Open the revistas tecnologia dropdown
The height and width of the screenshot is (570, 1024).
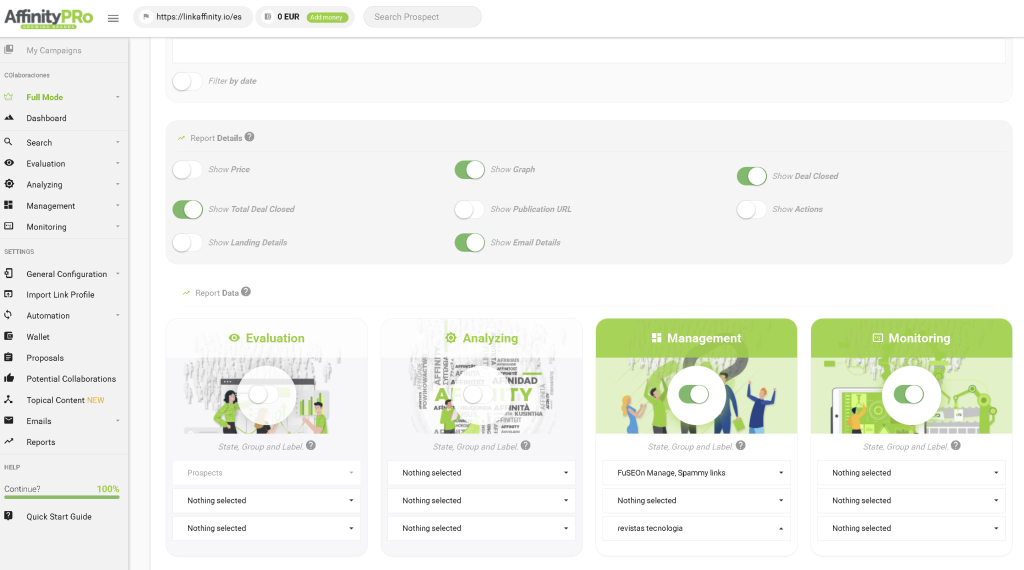tap(696, 528)
